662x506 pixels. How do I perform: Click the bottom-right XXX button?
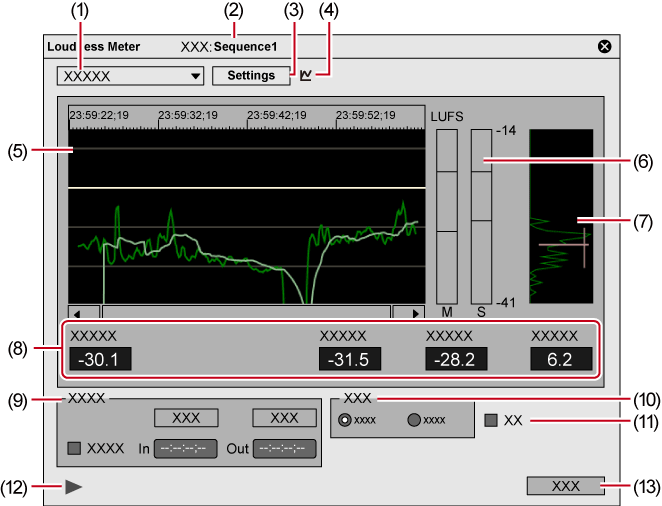click(x=566, y=486)
